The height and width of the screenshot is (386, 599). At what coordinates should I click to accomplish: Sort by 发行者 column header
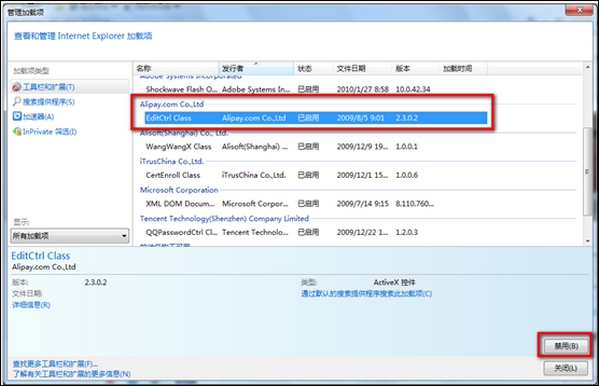pyautogui.click(x=256, y=68)
